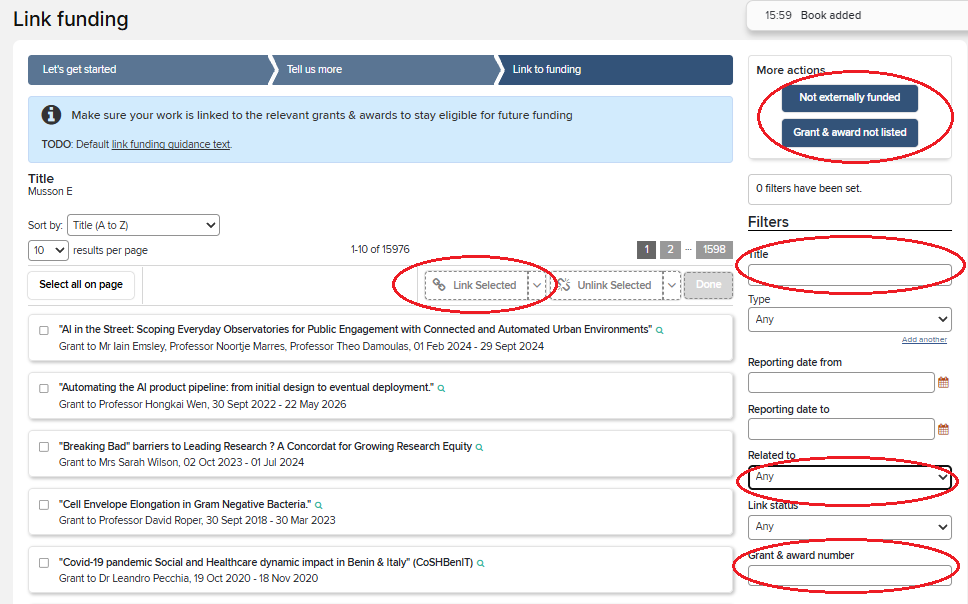968x604 pixels.
Task: Open the Automating the AI product pipeline title
Action: (x=246, y=388)
